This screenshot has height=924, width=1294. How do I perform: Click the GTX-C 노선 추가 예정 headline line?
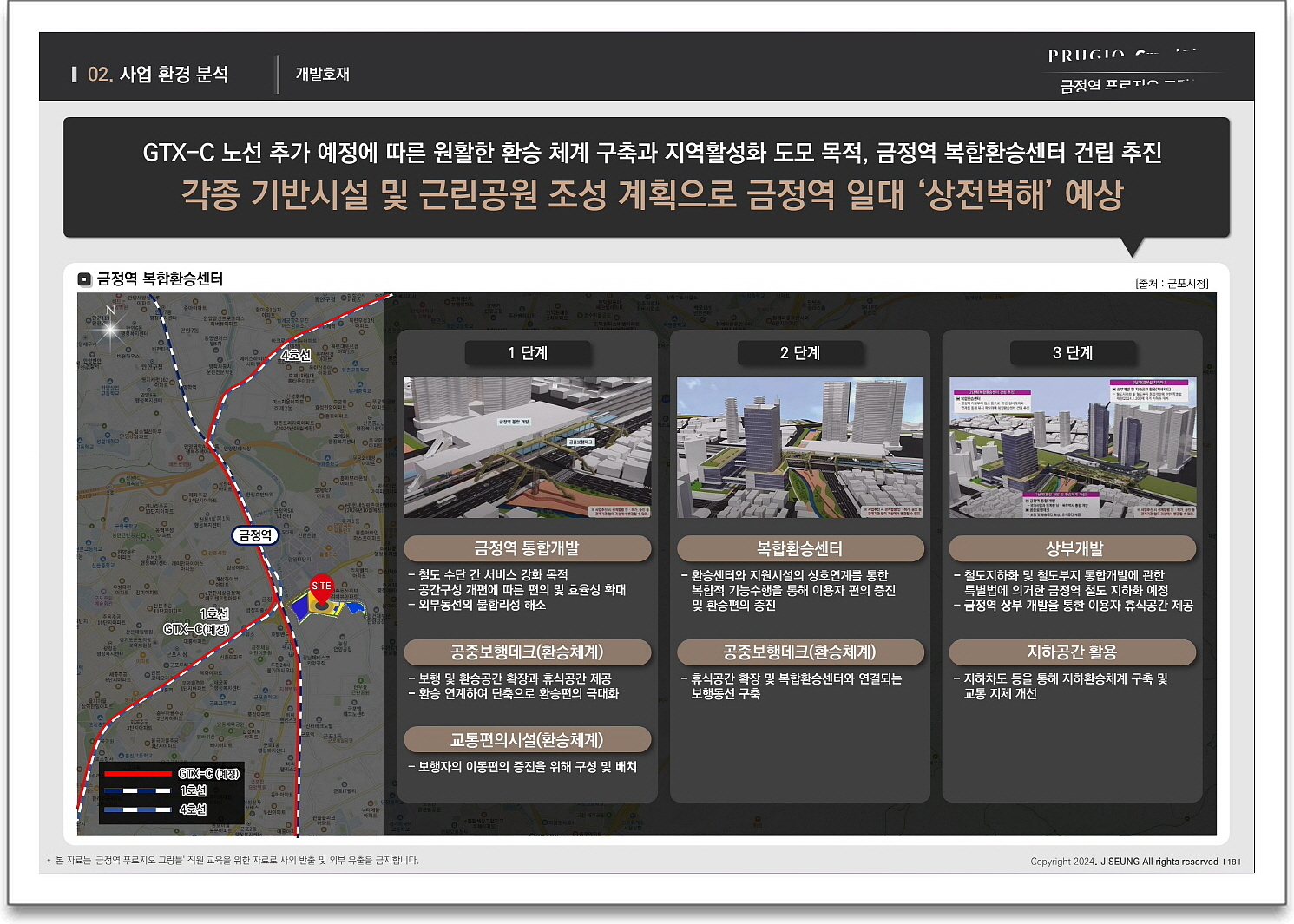652,153
